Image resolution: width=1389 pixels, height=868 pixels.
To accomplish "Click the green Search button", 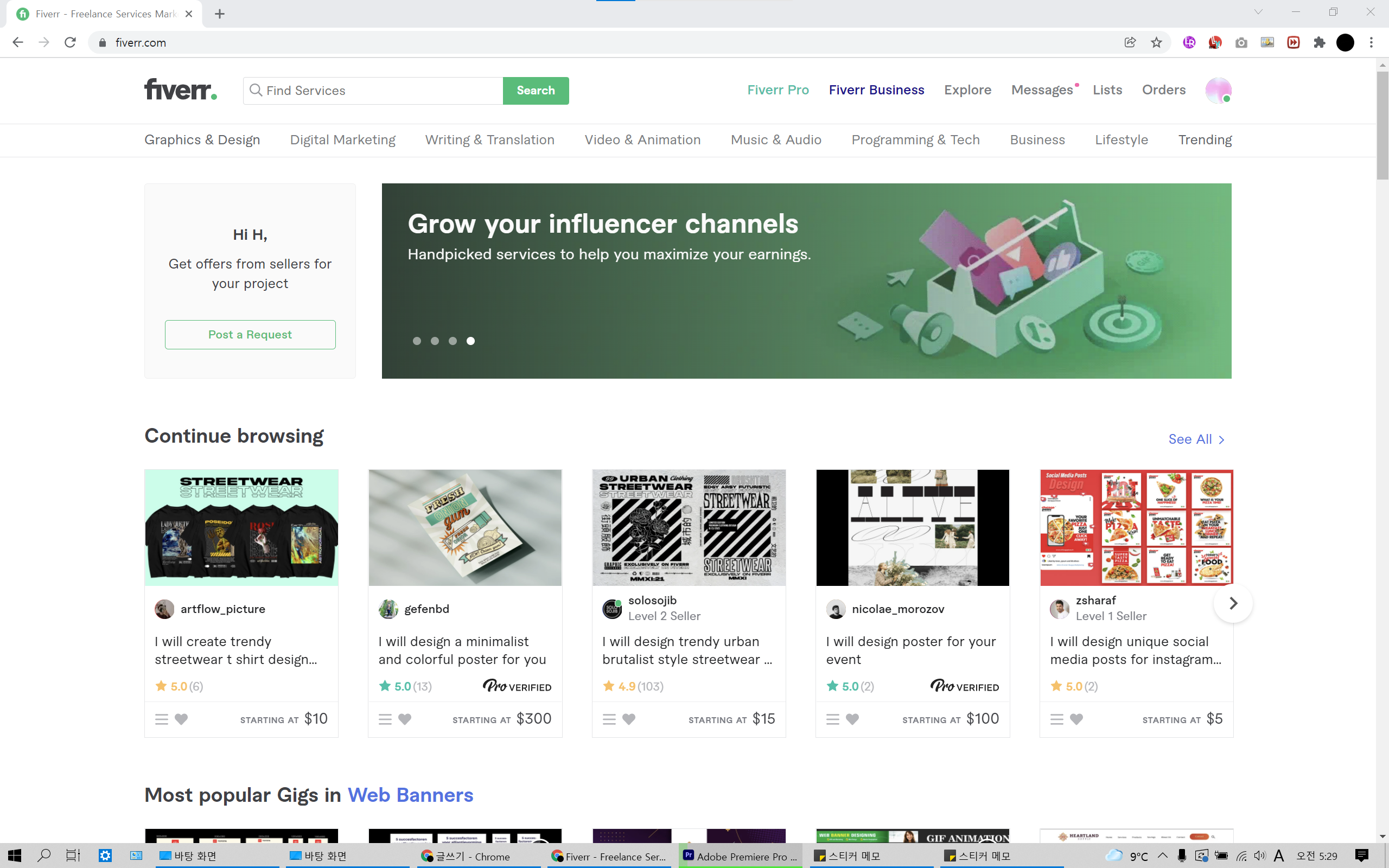I will click(x=536, y=90).
